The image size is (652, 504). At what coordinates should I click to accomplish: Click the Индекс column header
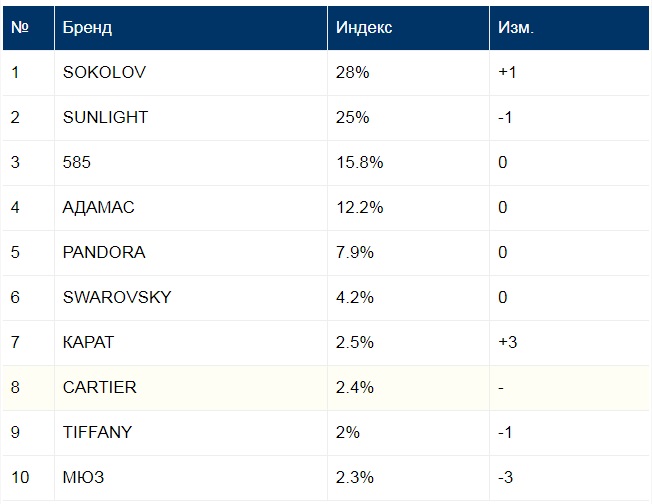[x=364, y=27]
